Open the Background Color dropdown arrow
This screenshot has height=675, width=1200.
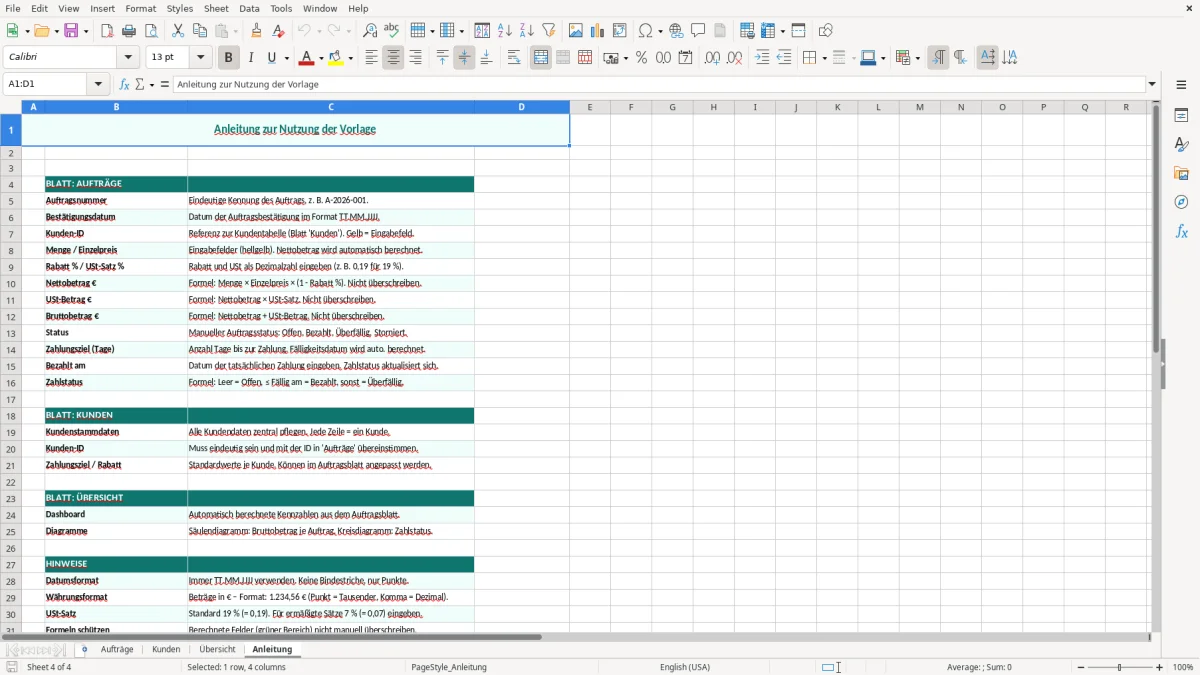[351, 58]
